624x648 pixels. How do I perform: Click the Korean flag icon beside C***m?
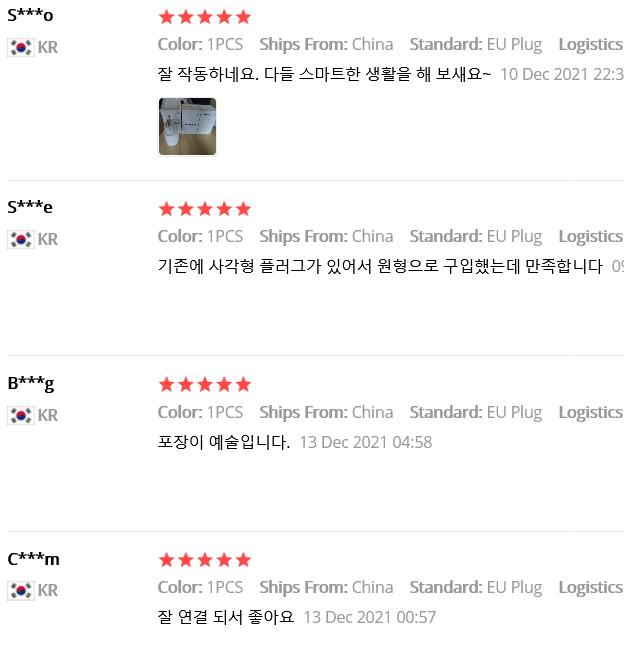click(21, 591)
